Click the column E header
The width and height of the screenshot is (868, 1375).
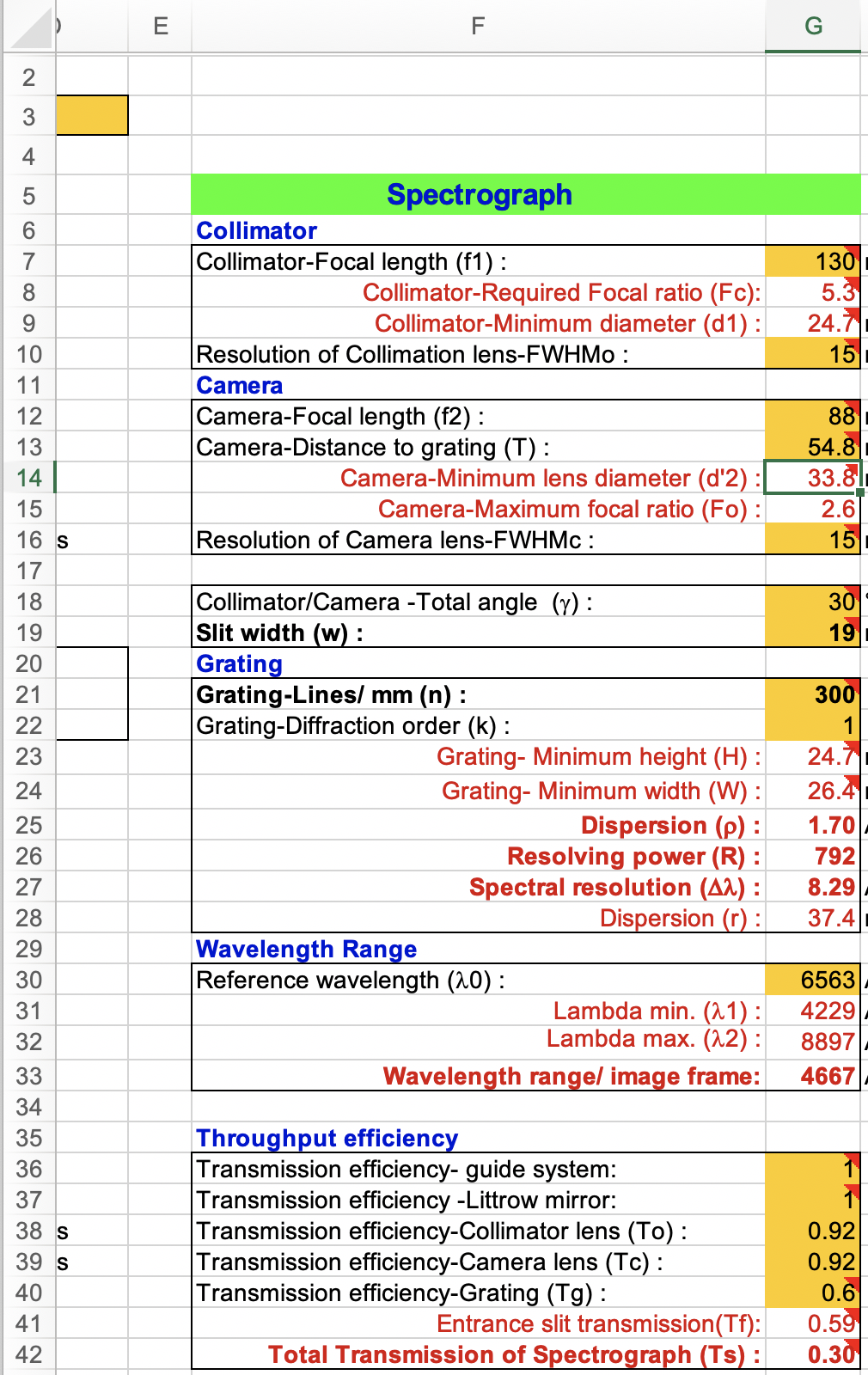160,27
